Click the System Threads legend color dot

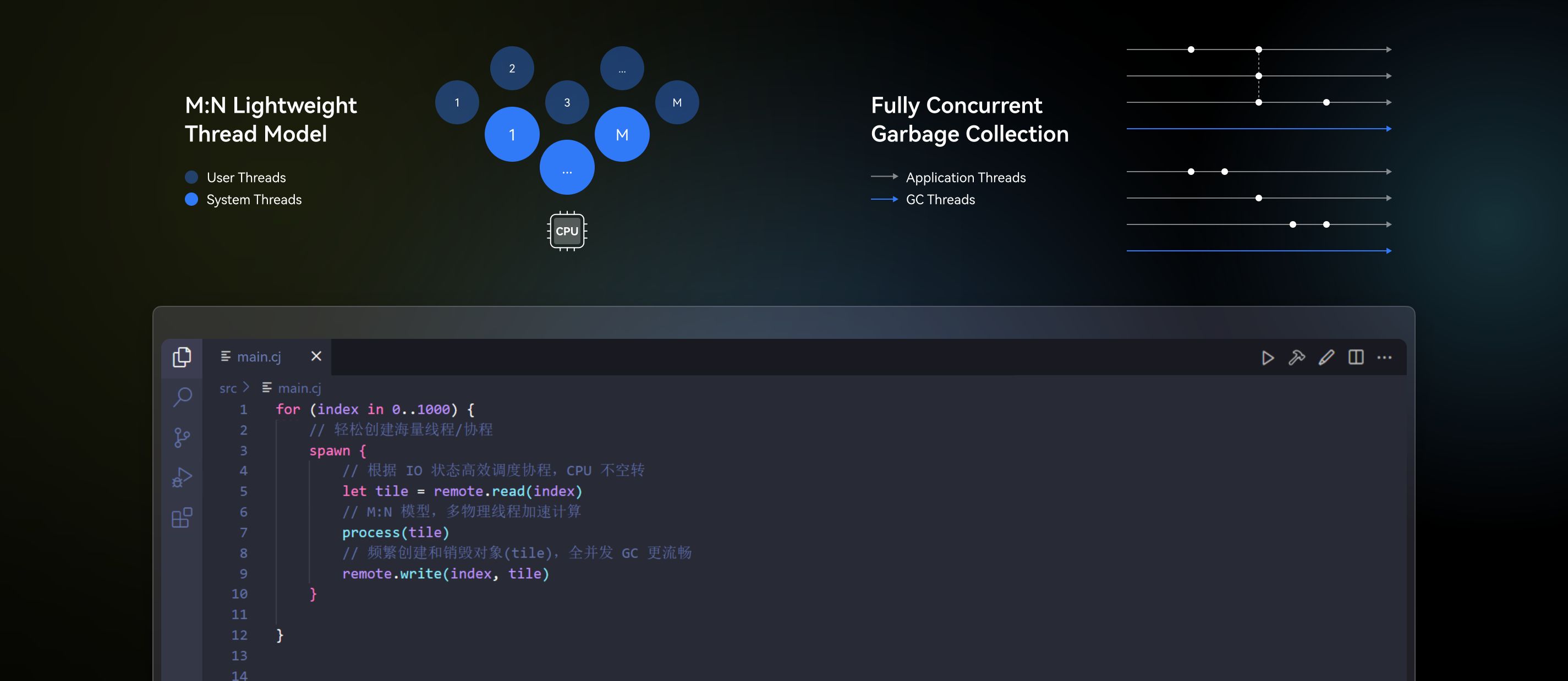tap(191, 200)
